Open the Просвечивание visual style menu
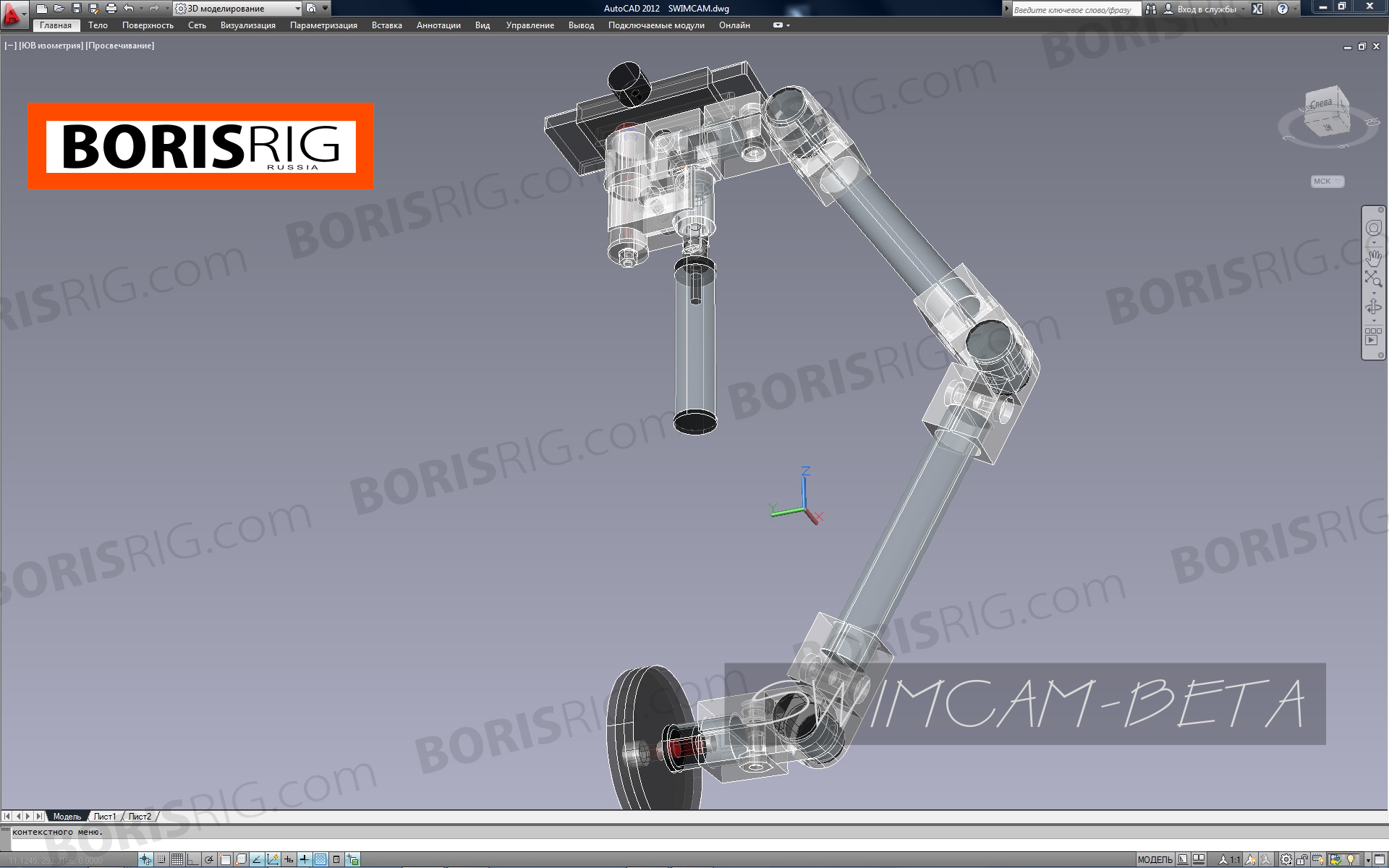 [x=120, y=46]
